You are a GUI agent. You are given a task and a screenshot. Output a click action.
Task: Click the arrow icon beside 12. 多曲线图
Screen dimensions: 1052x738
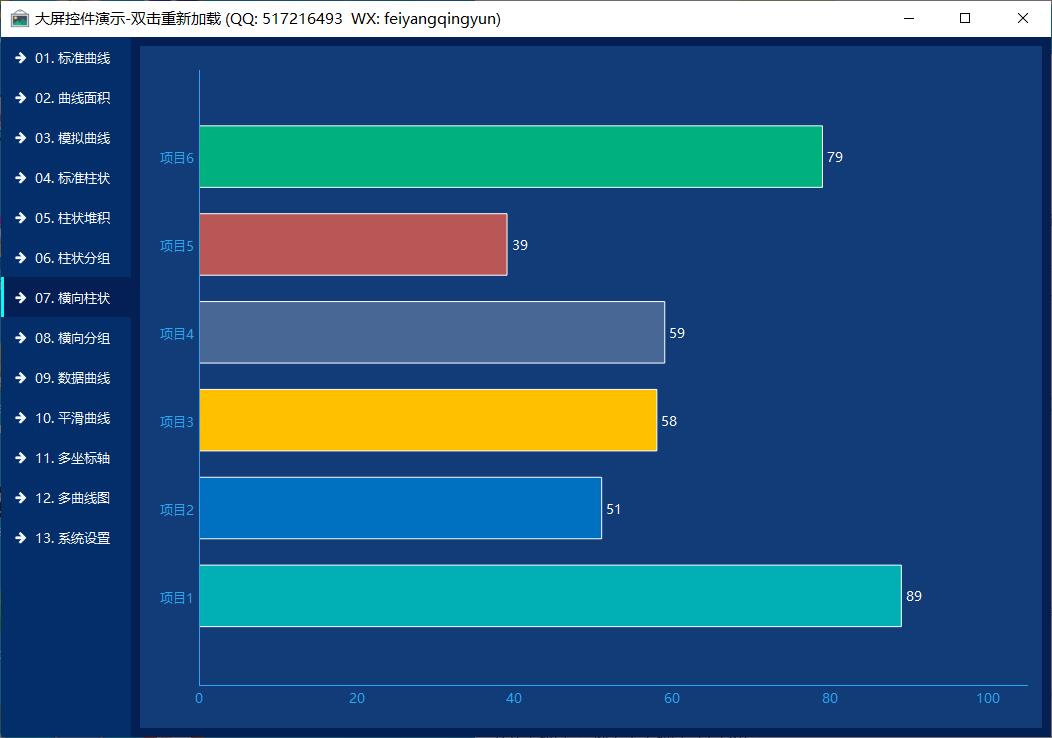pyautogui.click(x=20, y=498)
